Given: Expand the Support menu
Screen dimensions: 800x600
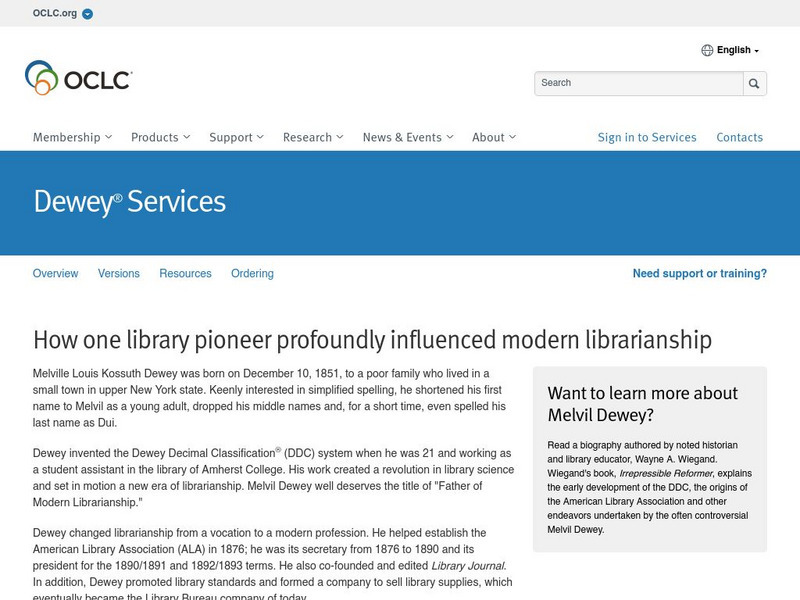Looking at the screenshot, I should [236, 137].
